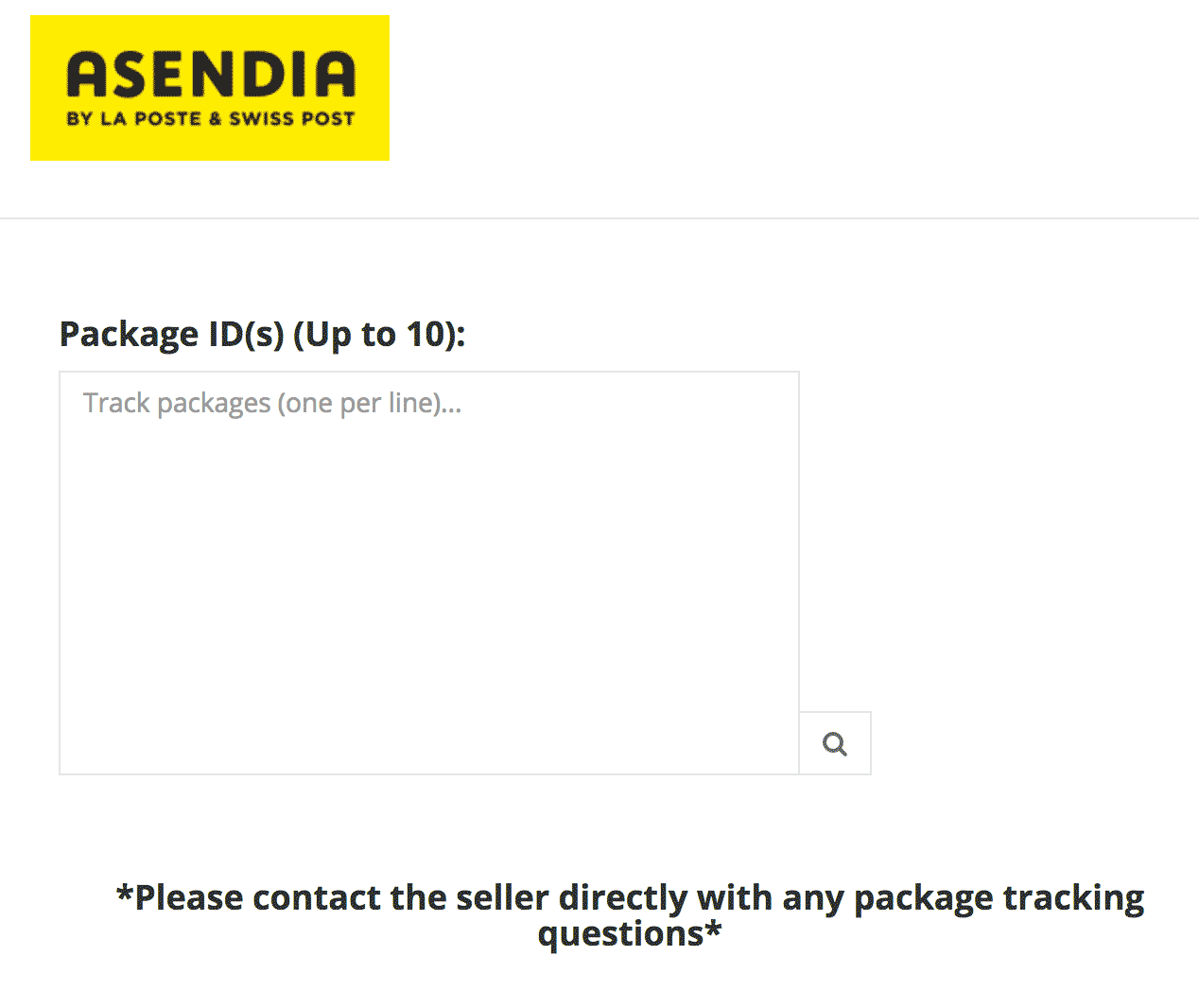The height and width of the screenshot is (1008, 1199).
Task: Click "LA POSTE" in the logo tagline
Action: (150, 119)
